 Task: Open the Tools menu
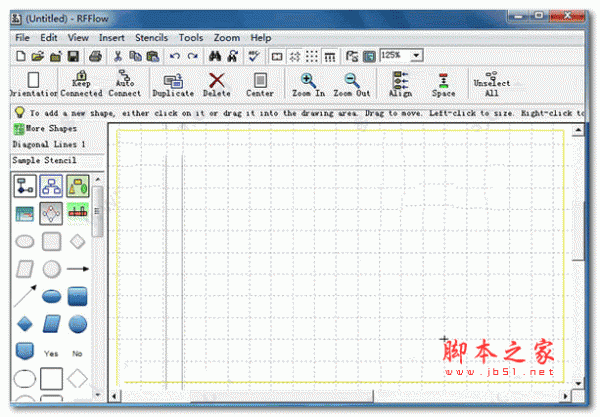coord(191,37)
